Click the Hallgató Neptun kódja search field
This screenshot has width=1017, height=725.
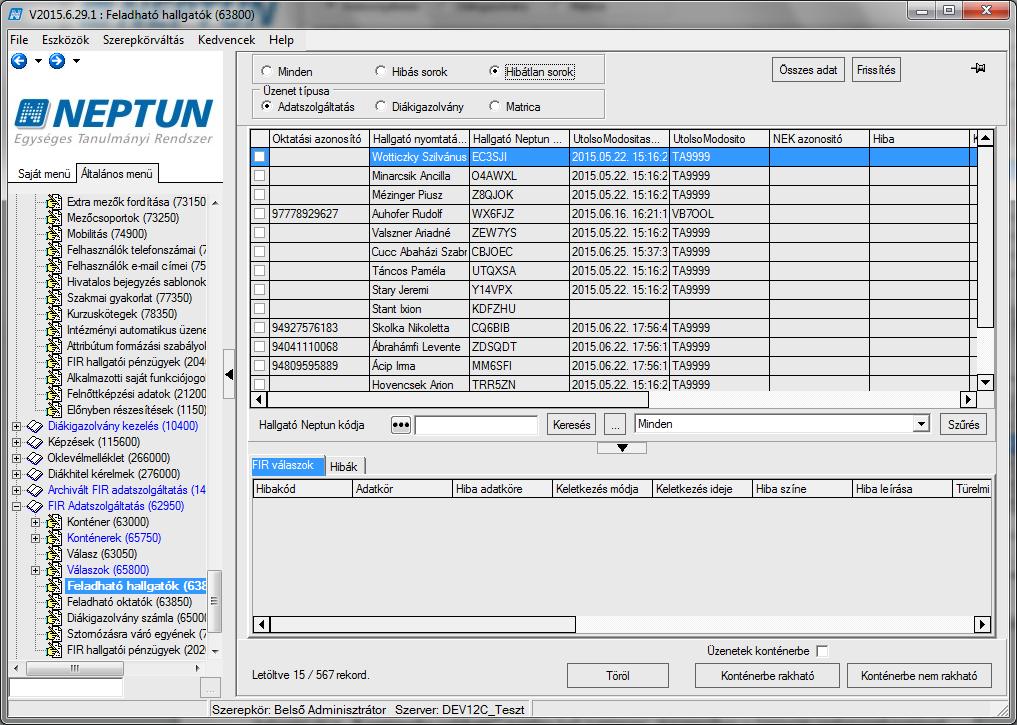476,425
